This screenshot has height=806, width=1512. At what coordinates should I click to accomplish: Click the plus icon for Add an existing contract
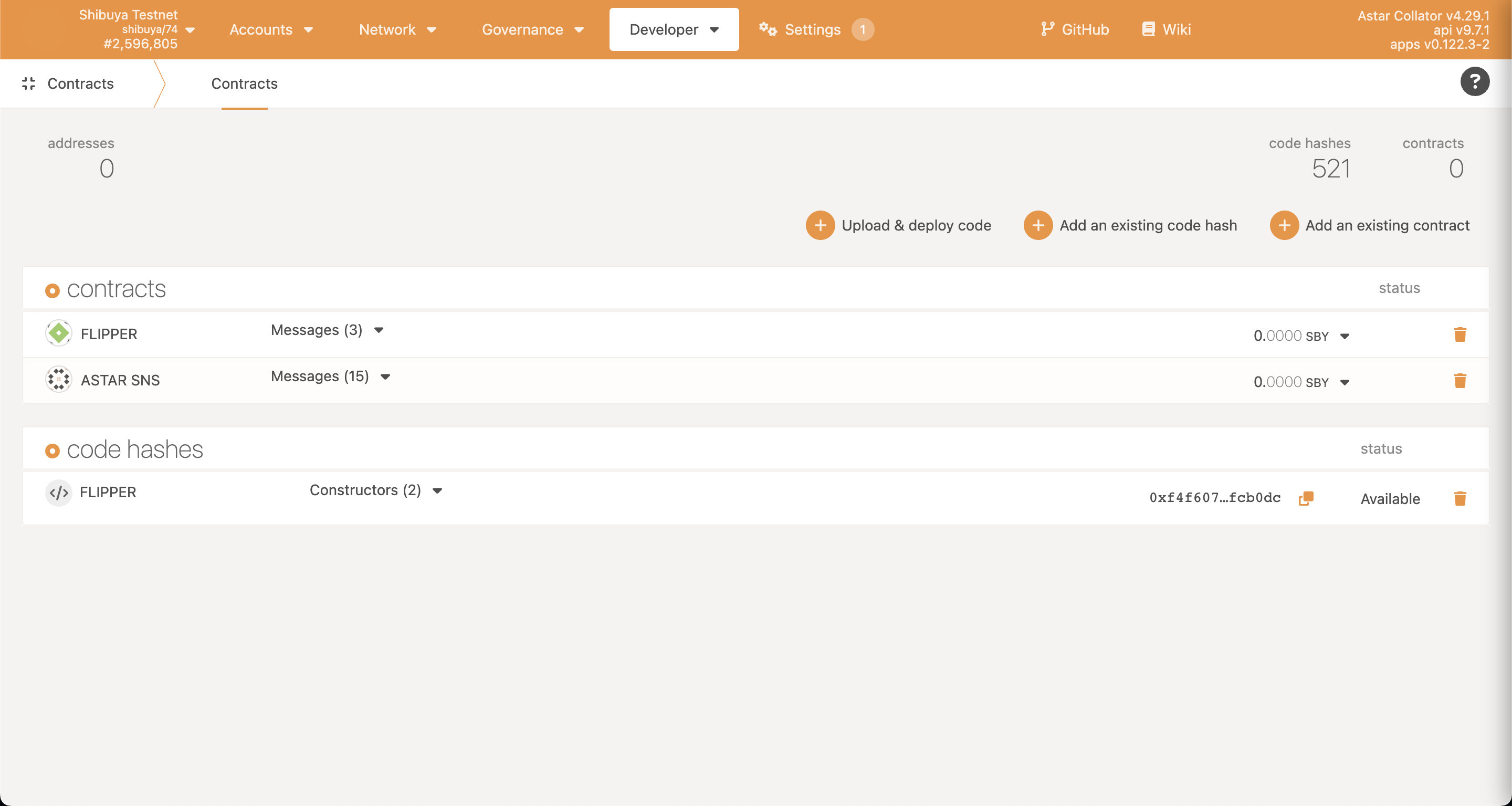tap(1284, 225)
